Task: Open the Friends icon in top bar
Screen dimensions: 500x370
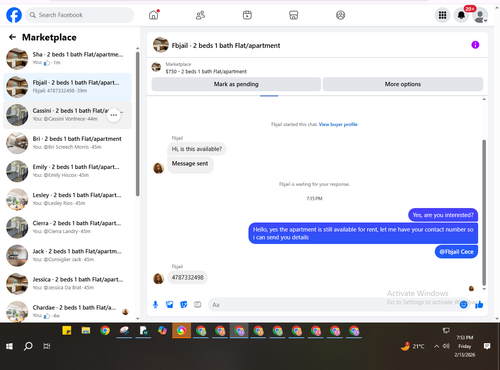Action: click(200, 15)
